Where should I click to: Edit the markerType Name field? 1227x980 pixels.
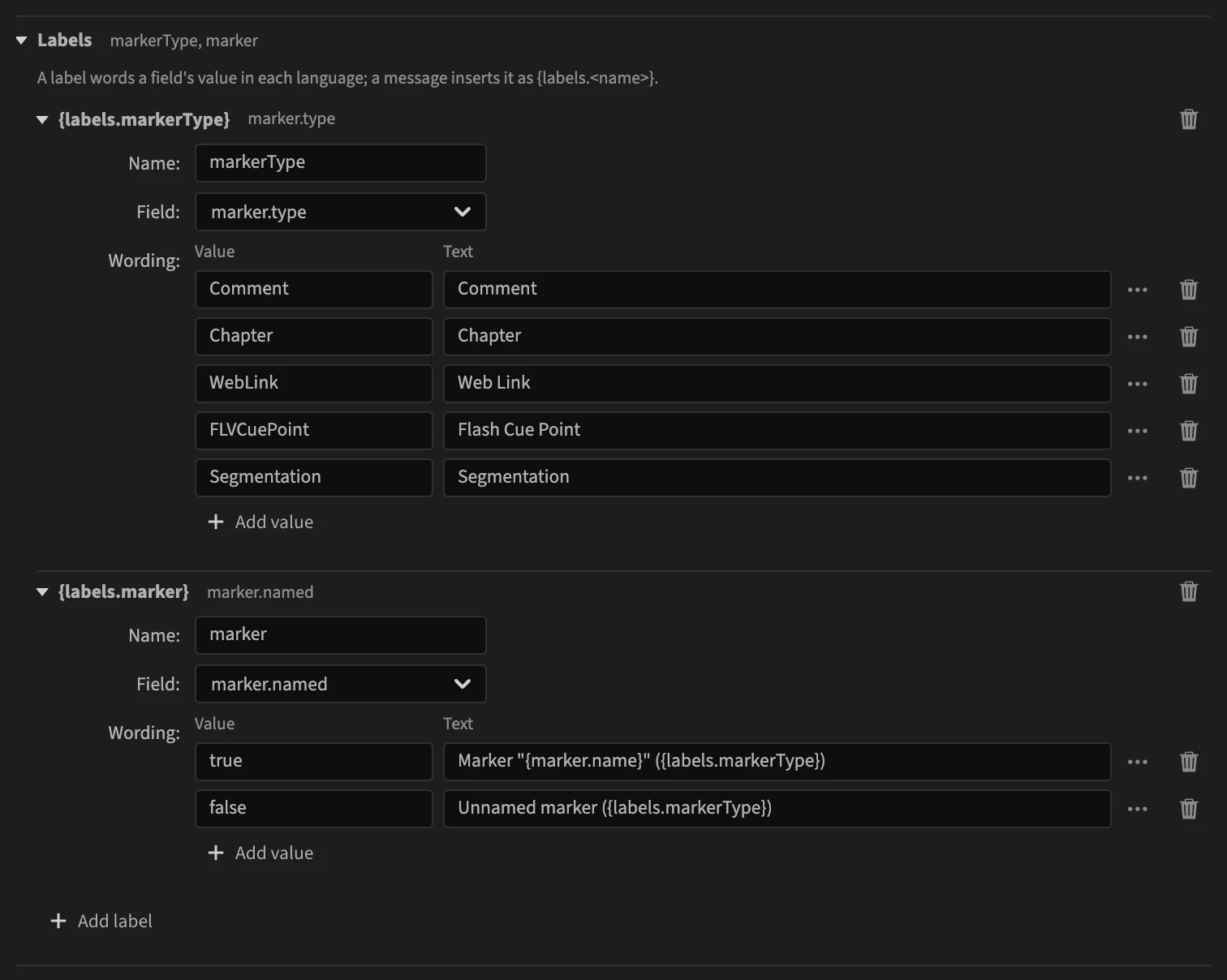(341, 163)
